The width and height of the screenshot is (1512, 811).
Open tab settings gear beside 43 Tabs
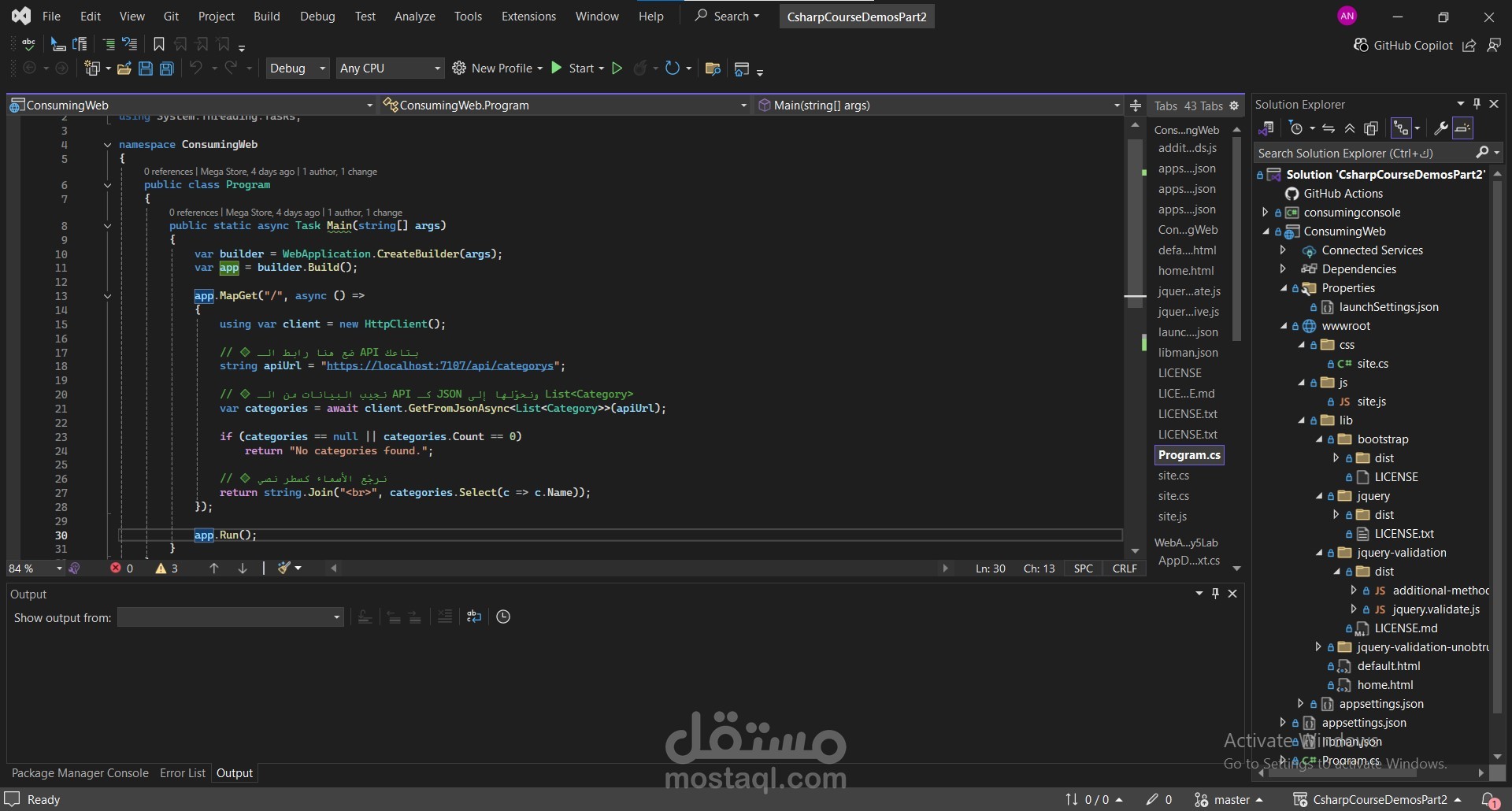pos(1234,106)
